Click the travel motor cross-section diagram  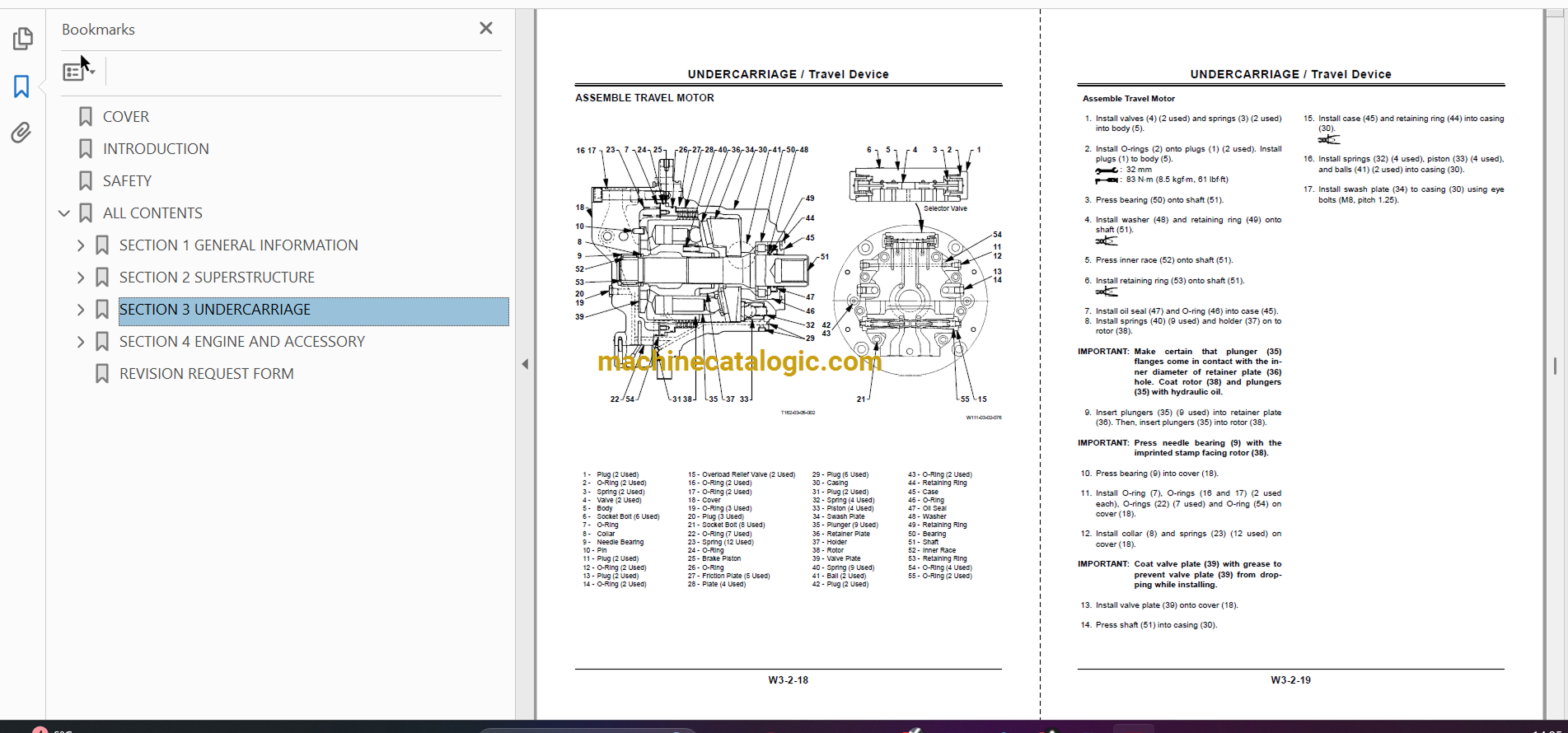click(700, 276)
